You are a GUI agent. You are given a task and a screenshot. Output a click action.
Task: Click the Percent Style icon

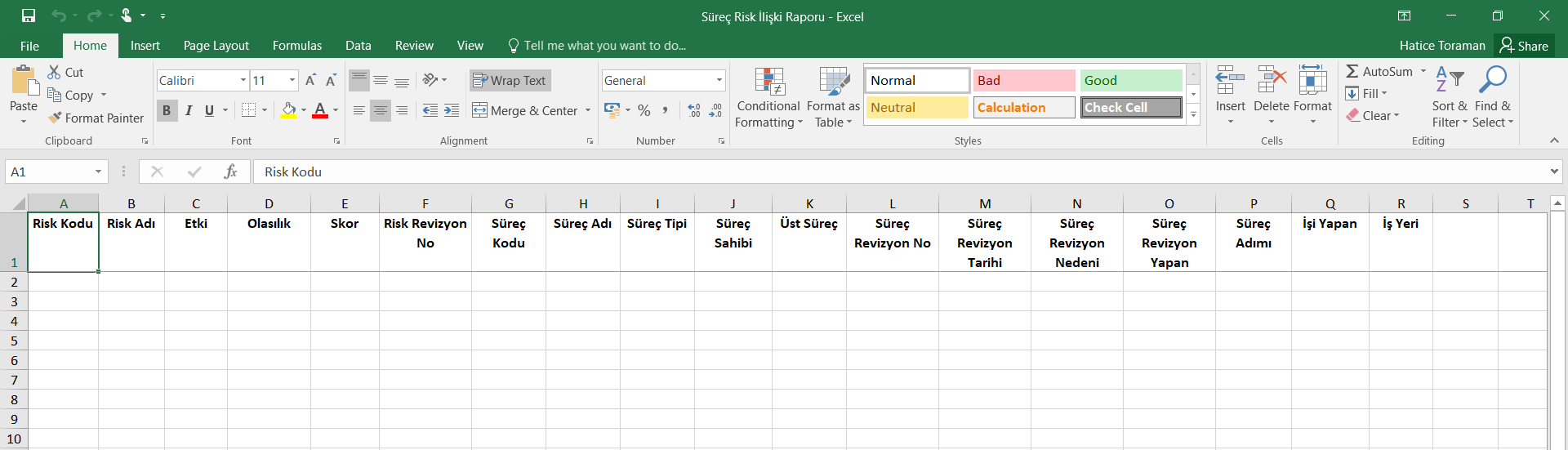point(644,110)
